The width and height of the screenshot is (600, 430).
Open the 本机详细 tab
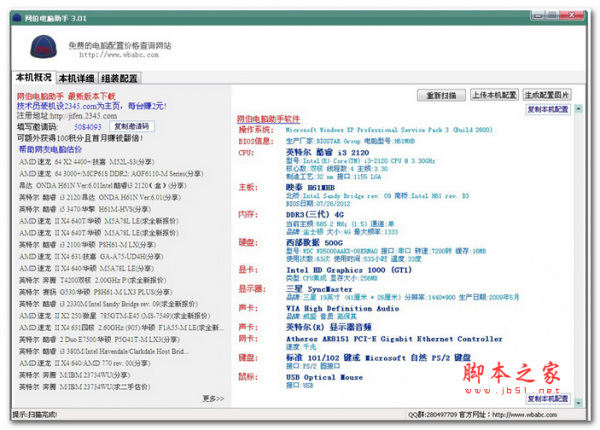pos(77,78)
